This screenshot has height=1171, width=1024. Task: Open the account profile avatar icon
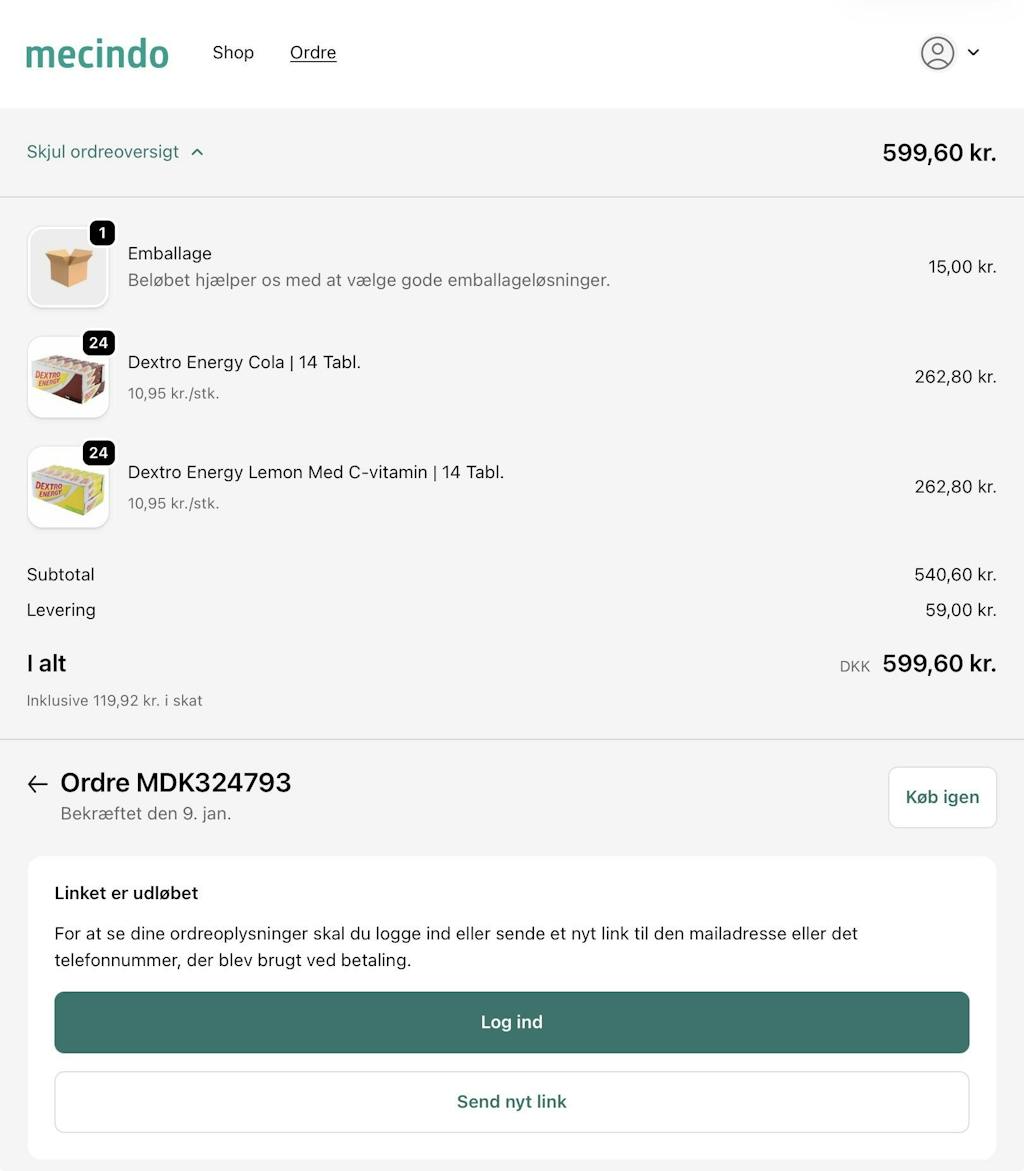coord(937,53)
